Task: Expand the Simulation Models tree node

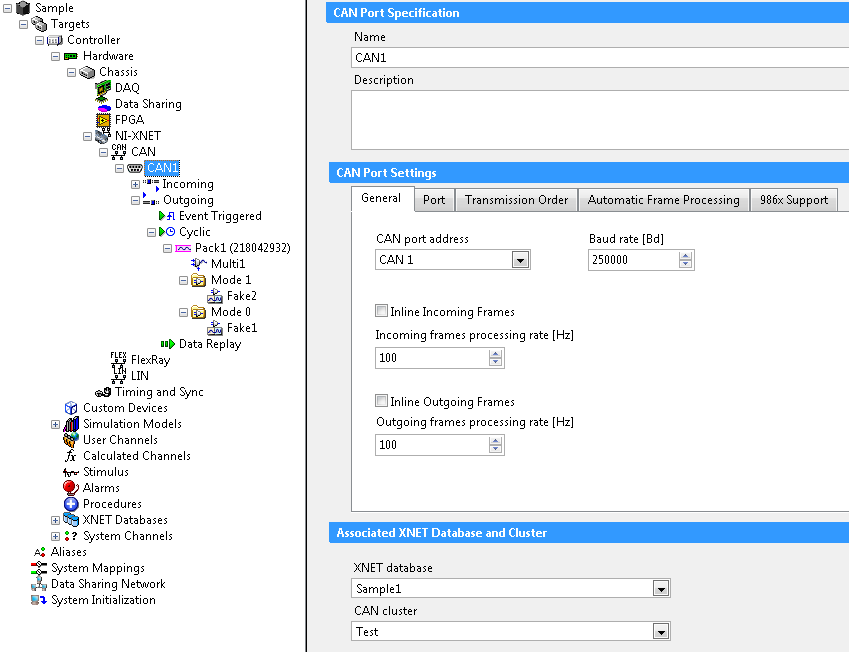Action: tap(56, 424)
